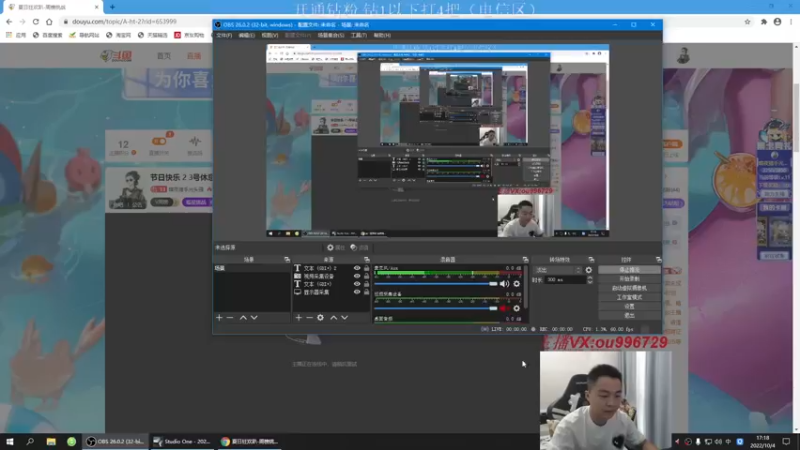Open source Properties button with gear
800x450 pixels.
(x=336, y=247)
